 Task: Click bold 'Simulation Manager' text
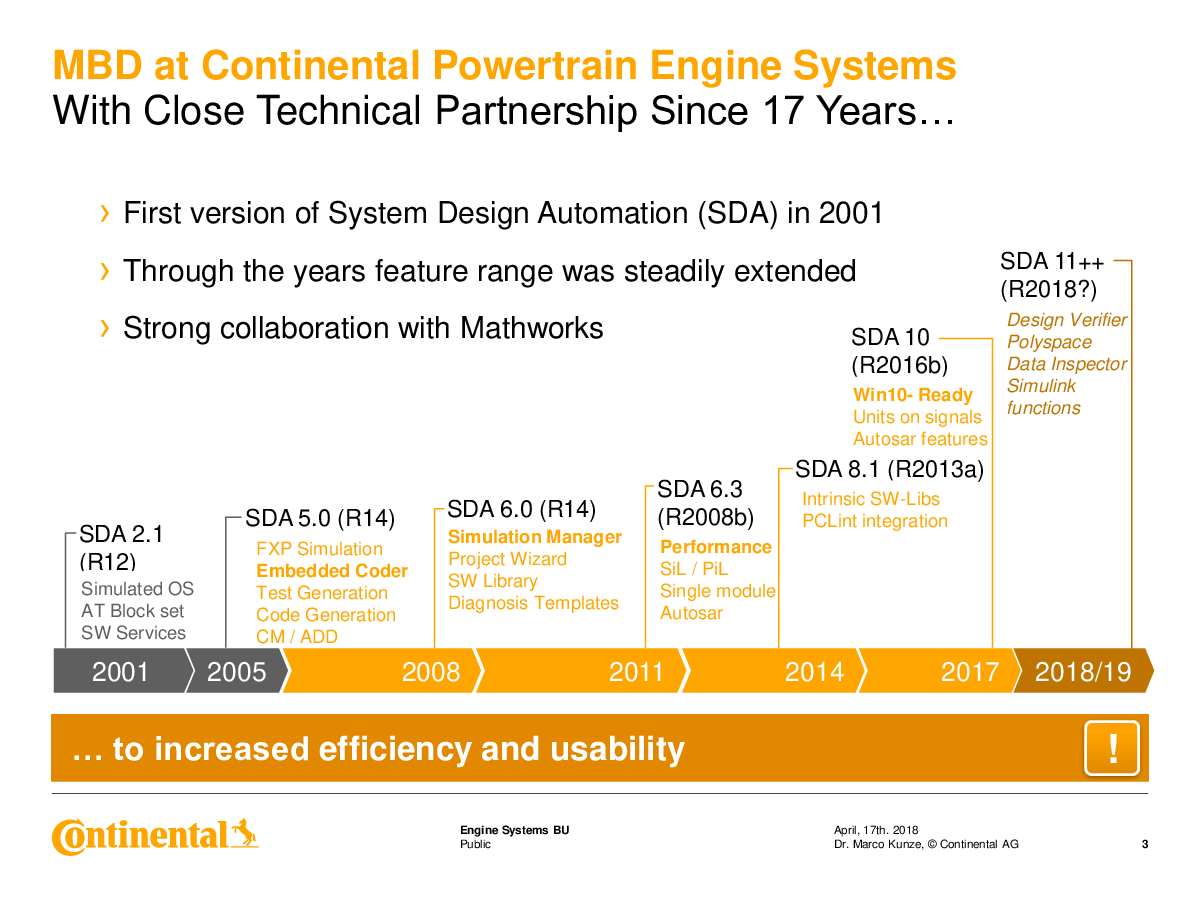click(x=535, y=537)
